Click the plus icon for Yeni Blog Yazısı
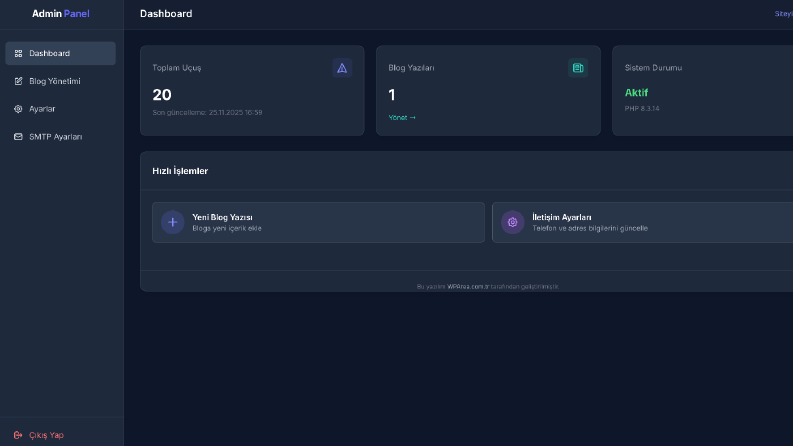The height and width of the screenshot is (446, 793). [172, 222]
